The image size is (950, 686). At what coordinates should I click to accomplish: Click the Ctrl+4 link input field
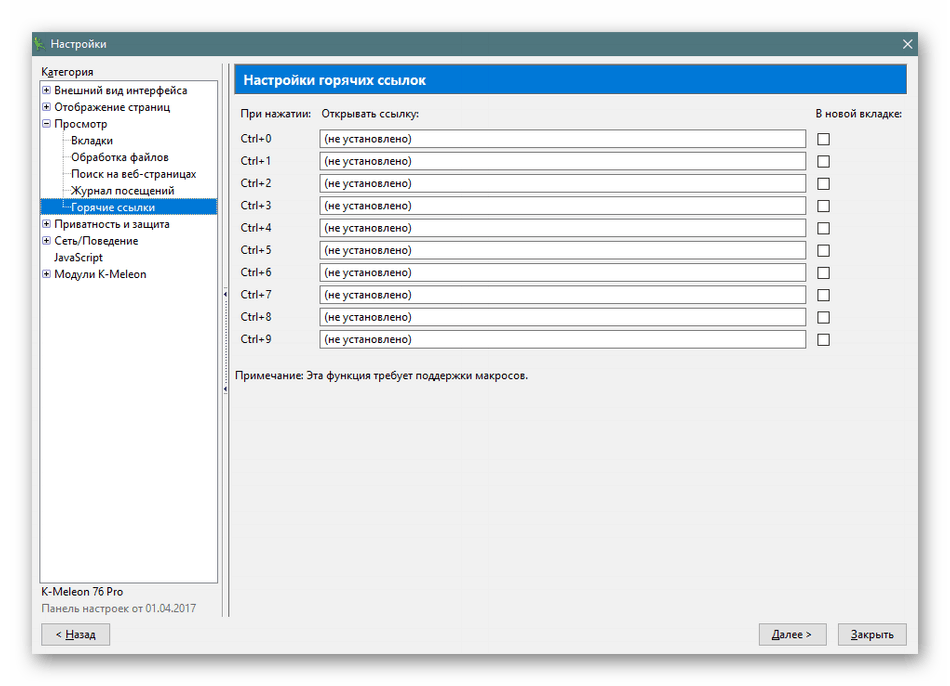click(562, 228)
